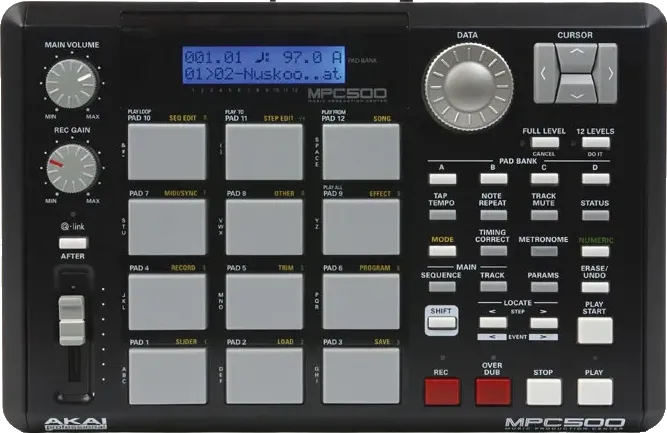Strike PAD 1 Slider pad

pos(167,376)
